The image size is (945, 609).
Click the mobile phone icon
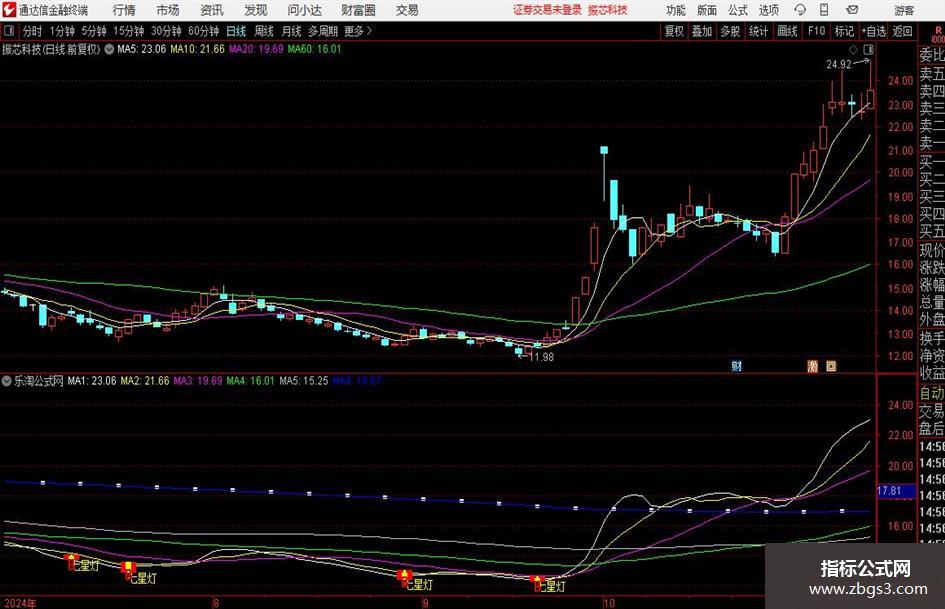pyautogui.click(x=824, y=10)
